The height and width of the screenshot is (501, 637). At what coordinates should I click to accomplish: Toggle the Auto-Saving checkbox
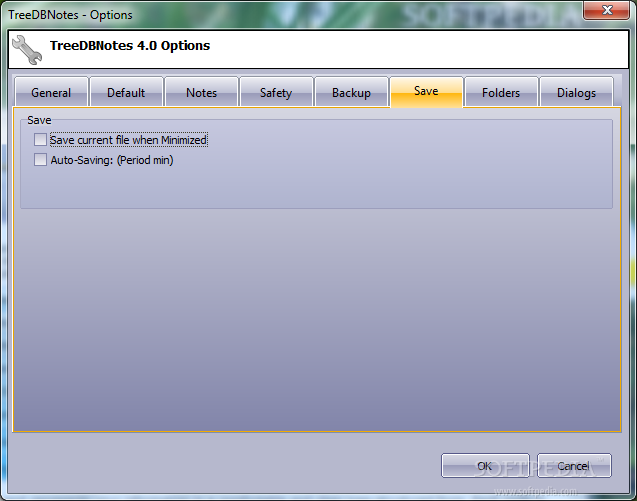point(40,160)
